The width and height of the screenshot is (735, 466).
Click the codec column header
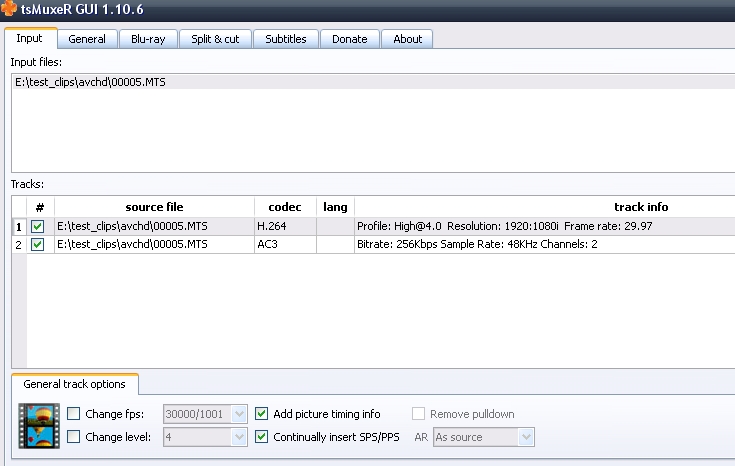[x=285, y=207]
